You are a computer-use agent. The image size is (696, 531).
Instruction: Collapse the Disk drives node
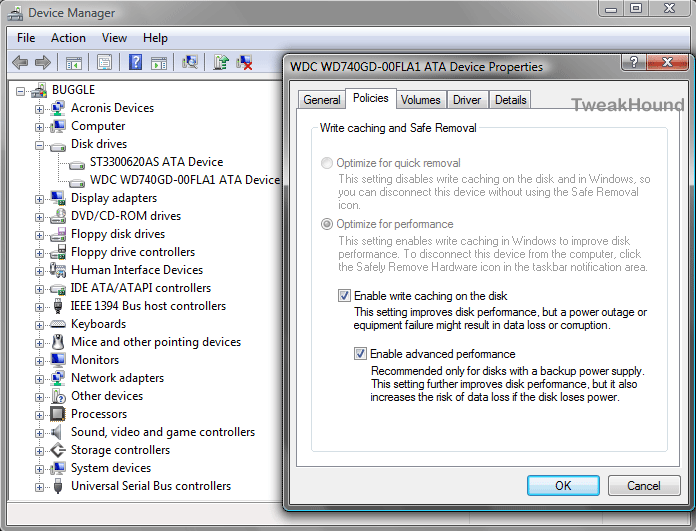[x=40, y=146]
